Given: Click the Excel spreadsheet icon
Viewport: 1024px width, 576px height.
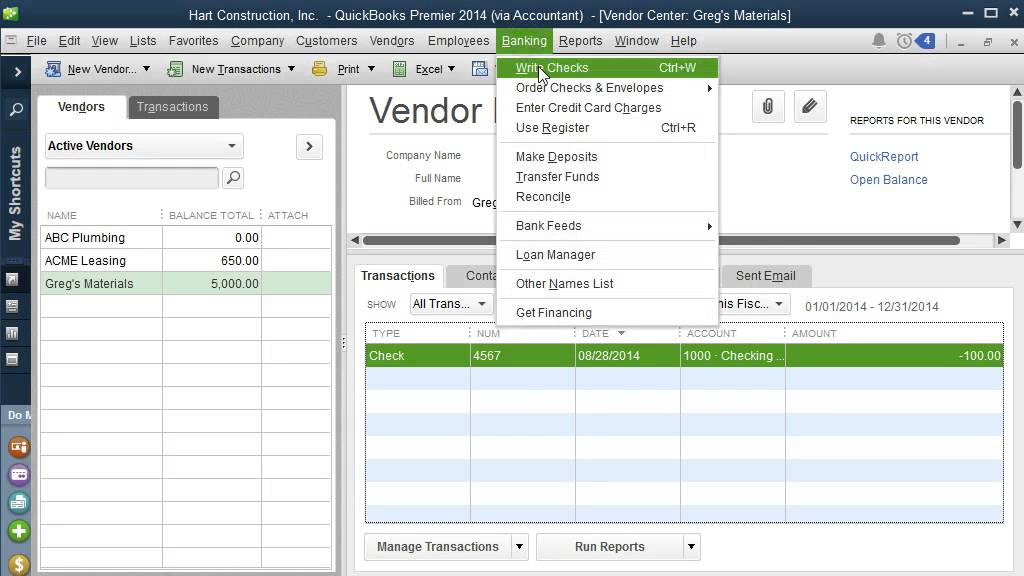Looking at the screenshot, I should (x=400, y=69).
